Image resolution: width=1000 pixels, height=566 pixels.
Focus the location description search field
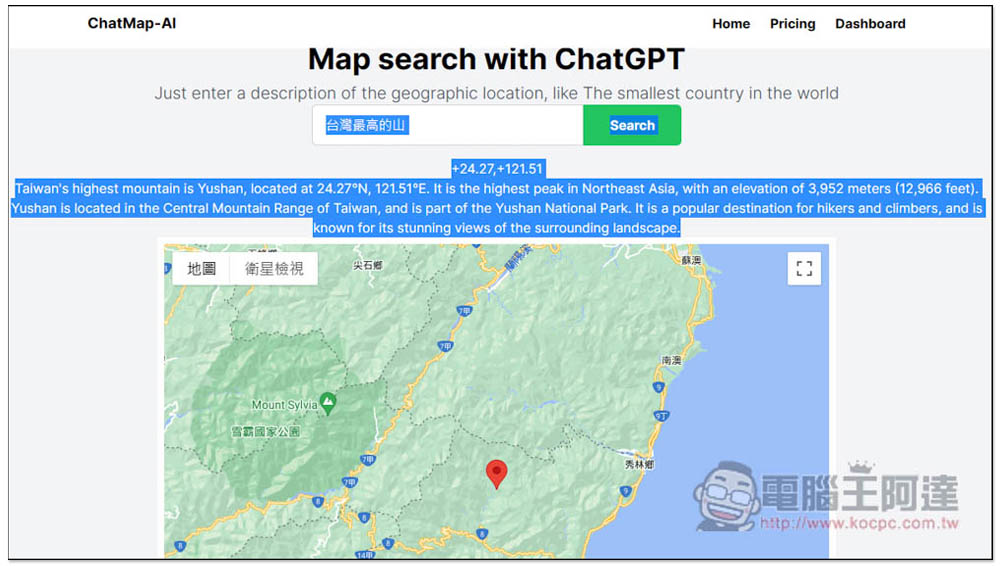(448, 125)
